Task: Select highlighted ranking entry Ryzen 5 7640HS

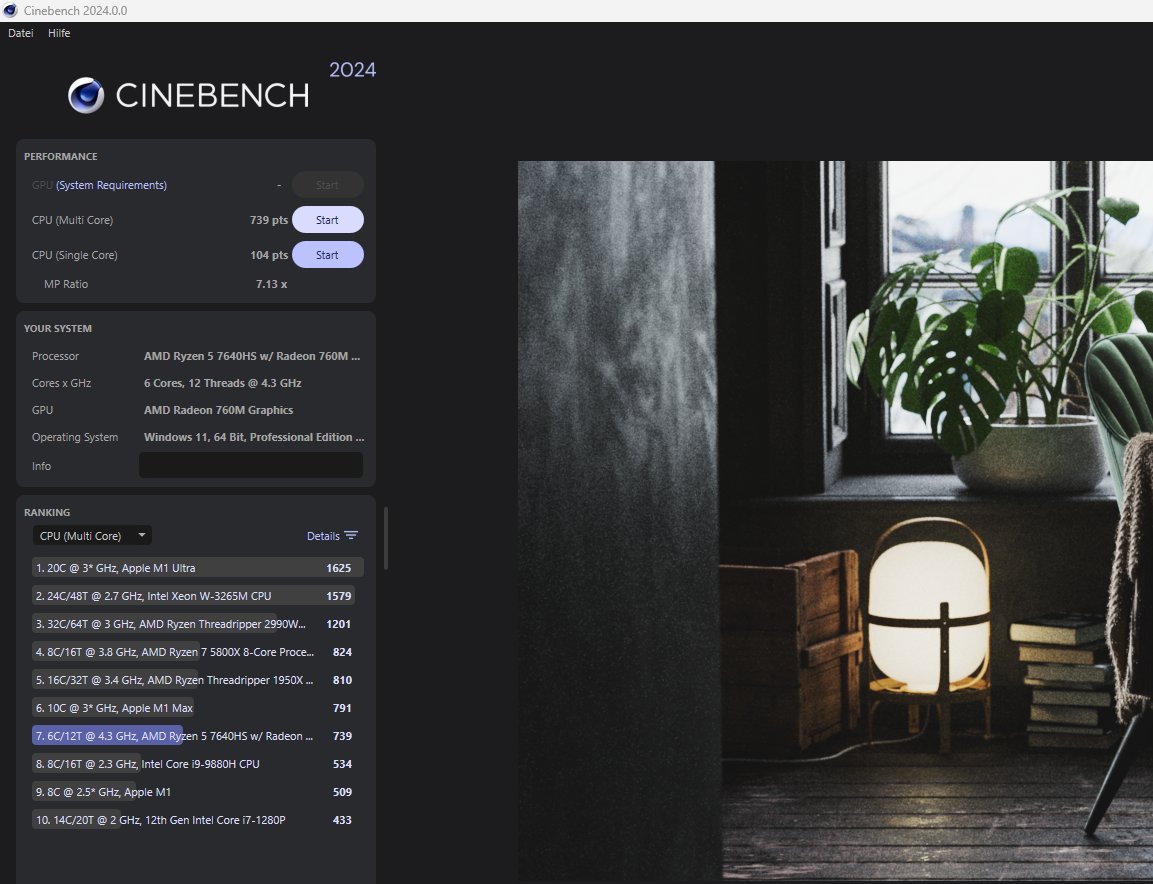Action: point(198,735)
